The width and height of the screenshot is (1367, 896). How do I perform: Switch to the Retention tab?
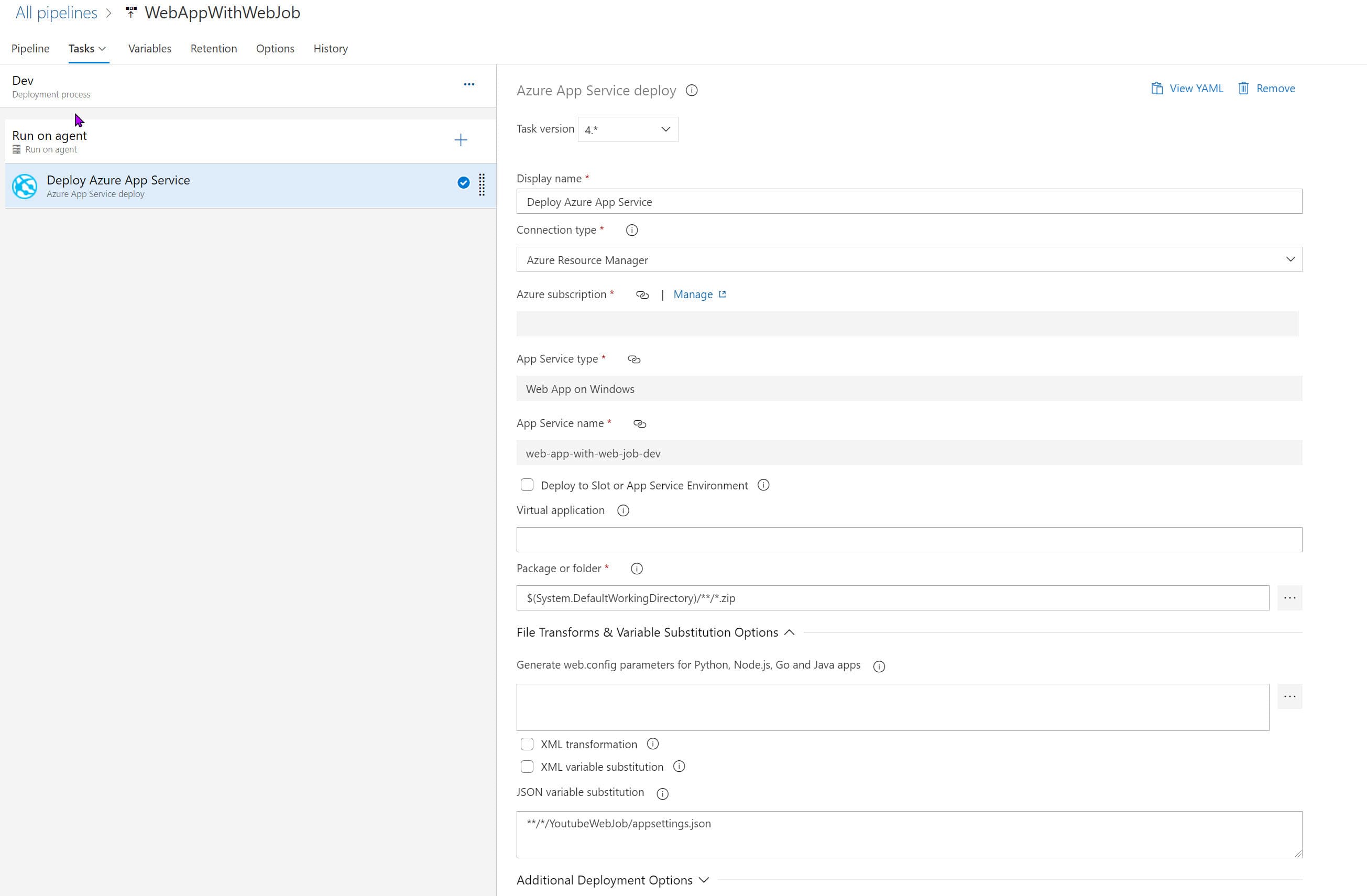pos(214,49)
